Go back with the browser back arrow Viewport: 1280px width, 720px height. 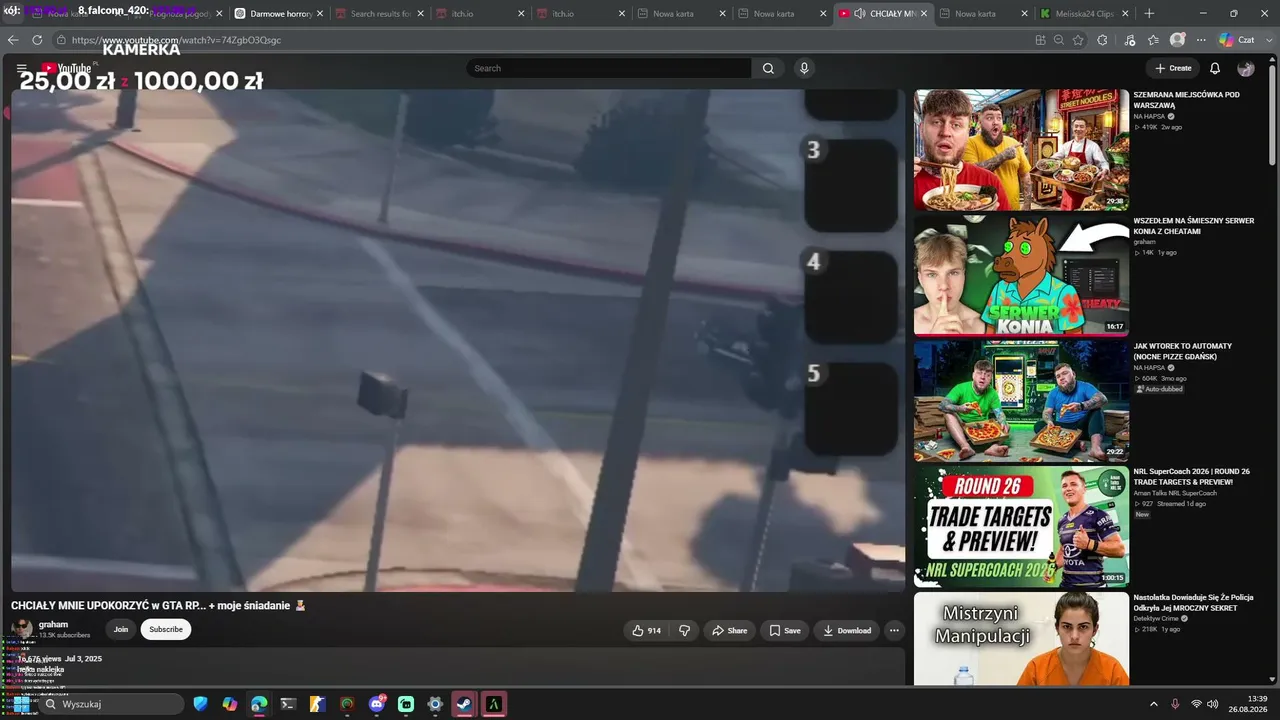[13, 40]
